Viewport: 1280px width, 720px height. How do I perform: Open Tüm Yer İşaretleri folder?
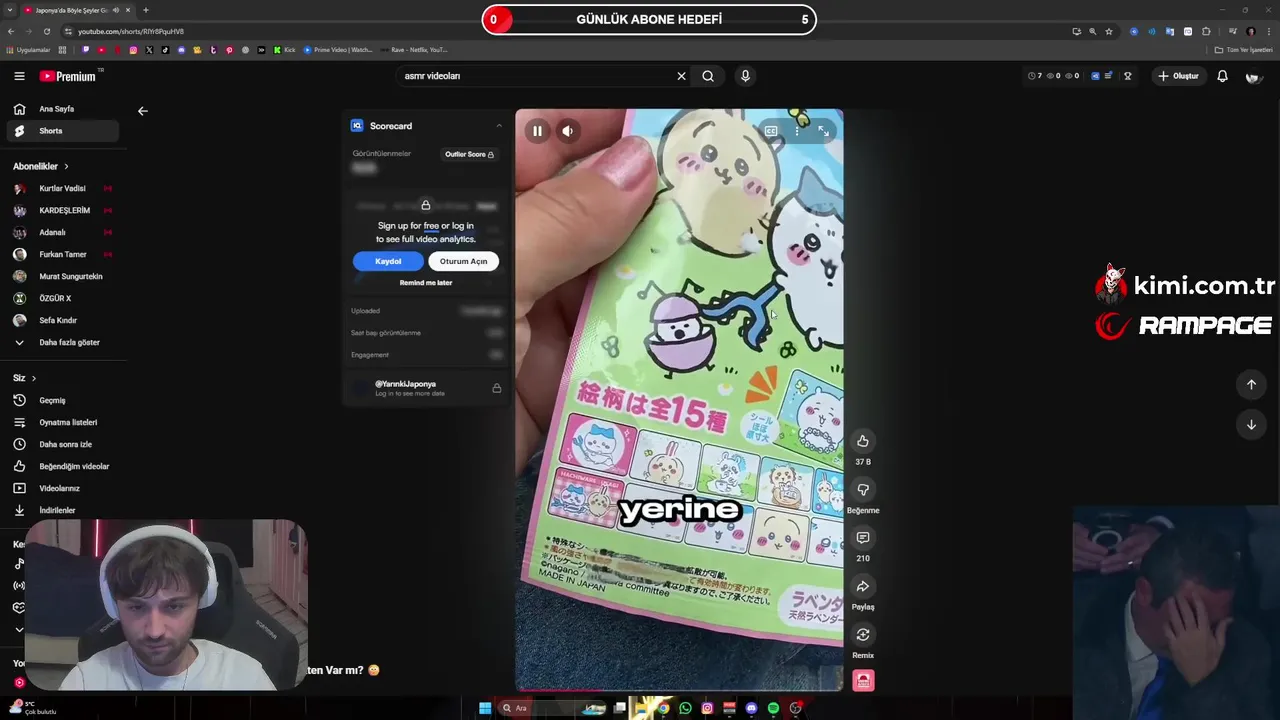click(x=1244, y=49)
